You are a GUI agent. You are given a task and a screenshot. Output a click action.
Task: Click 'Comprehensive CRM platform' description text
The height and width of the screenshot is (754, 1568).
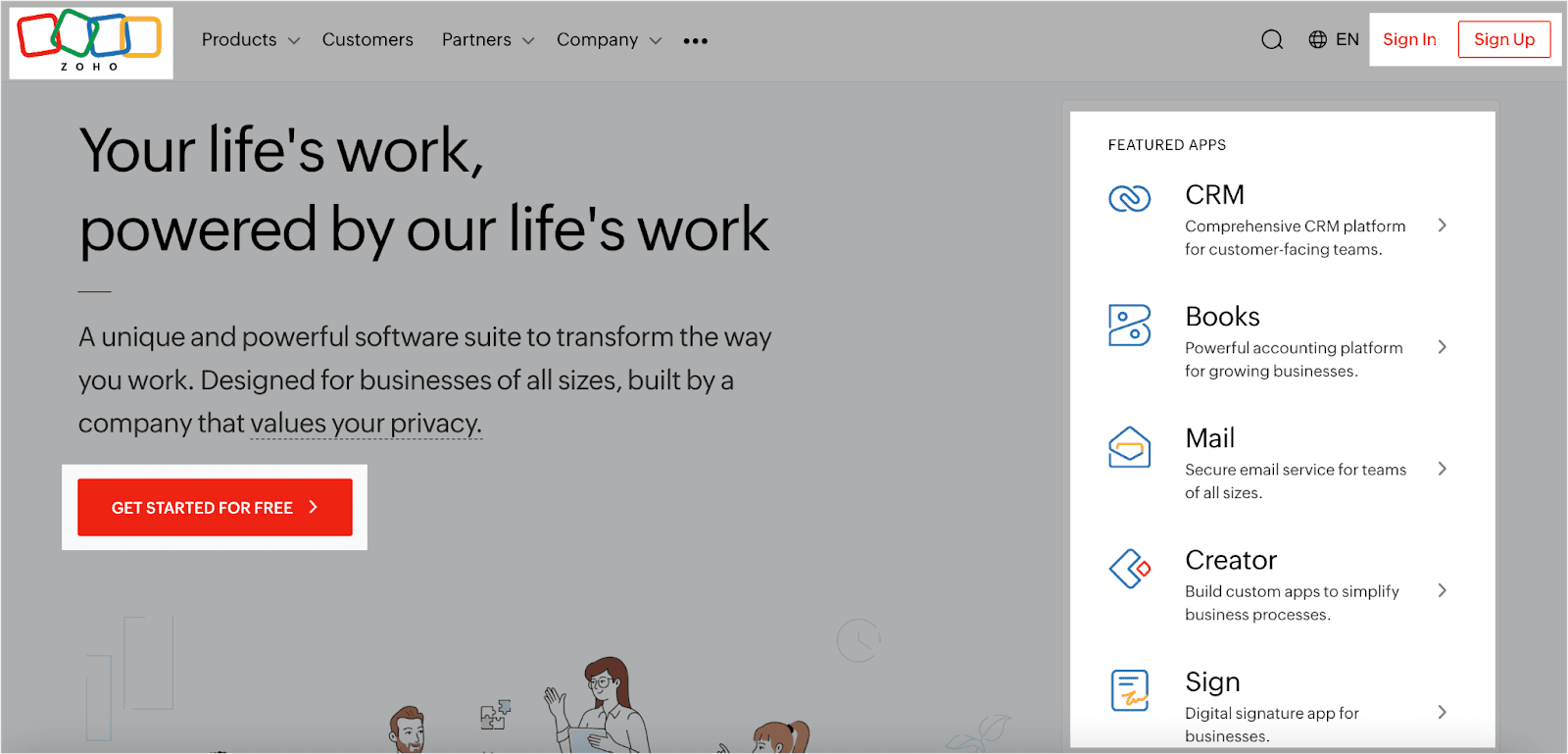tap(1296, 226)
